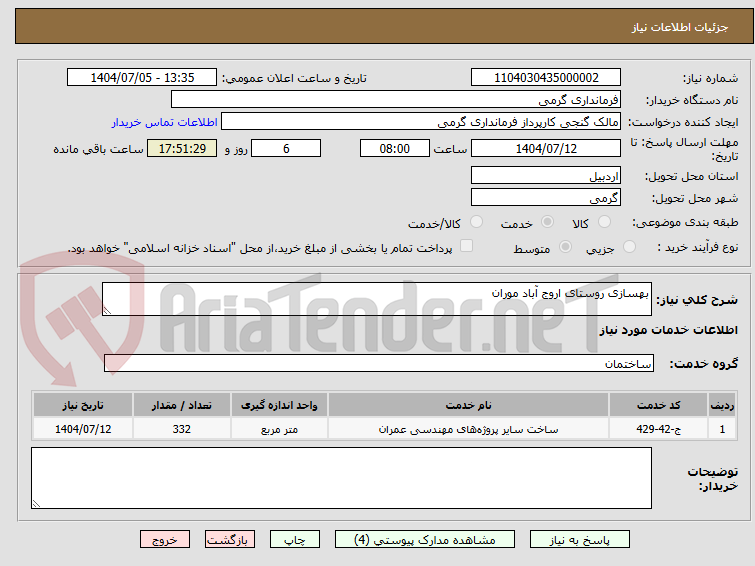Click the quantity cell 332
Image resolution: width=755 pixels, height=566 pixels.
(182, 429)
